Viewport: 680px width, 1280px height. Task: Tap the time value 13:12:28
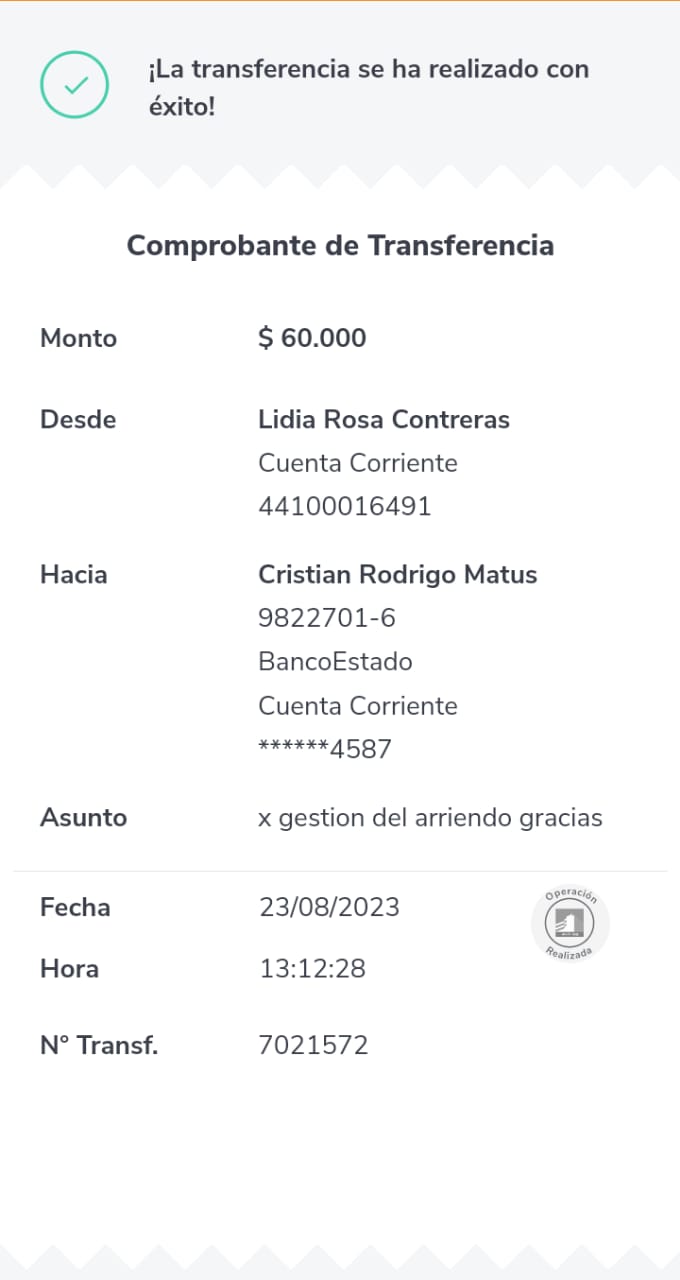[312, 968]
